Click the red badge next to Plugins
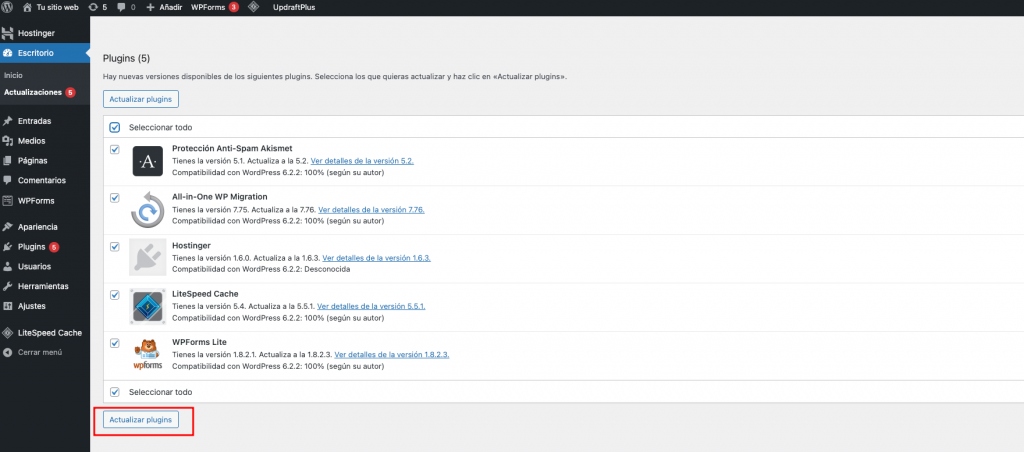The width and height of the screenshot is (1024, 452). click(x=54, y=247)
